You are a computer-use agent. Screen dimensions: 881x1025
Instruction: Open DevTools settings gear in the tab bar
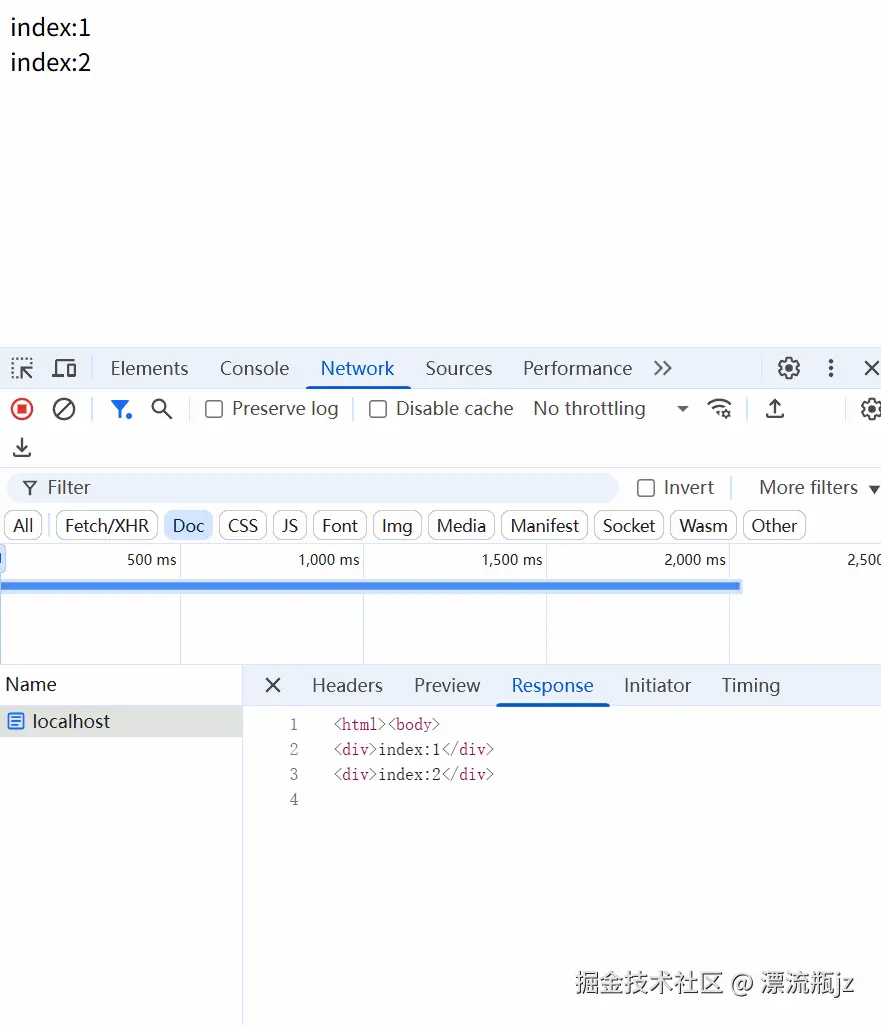789,368
